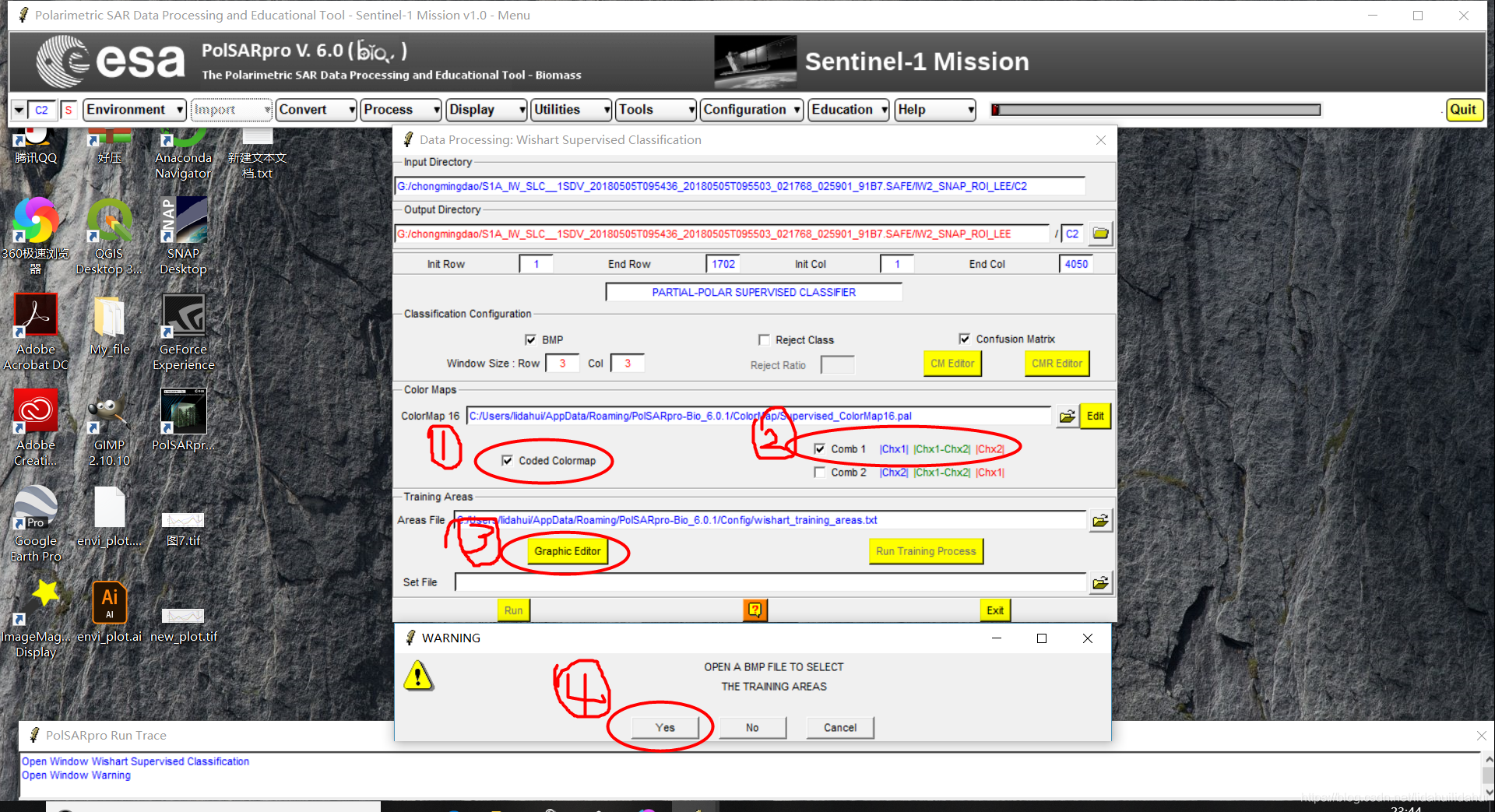Toggle the Confusion Matrix checkbox
Image resolution: width=1495 pixels, height=812 pixels.
(x=965, y=339)
